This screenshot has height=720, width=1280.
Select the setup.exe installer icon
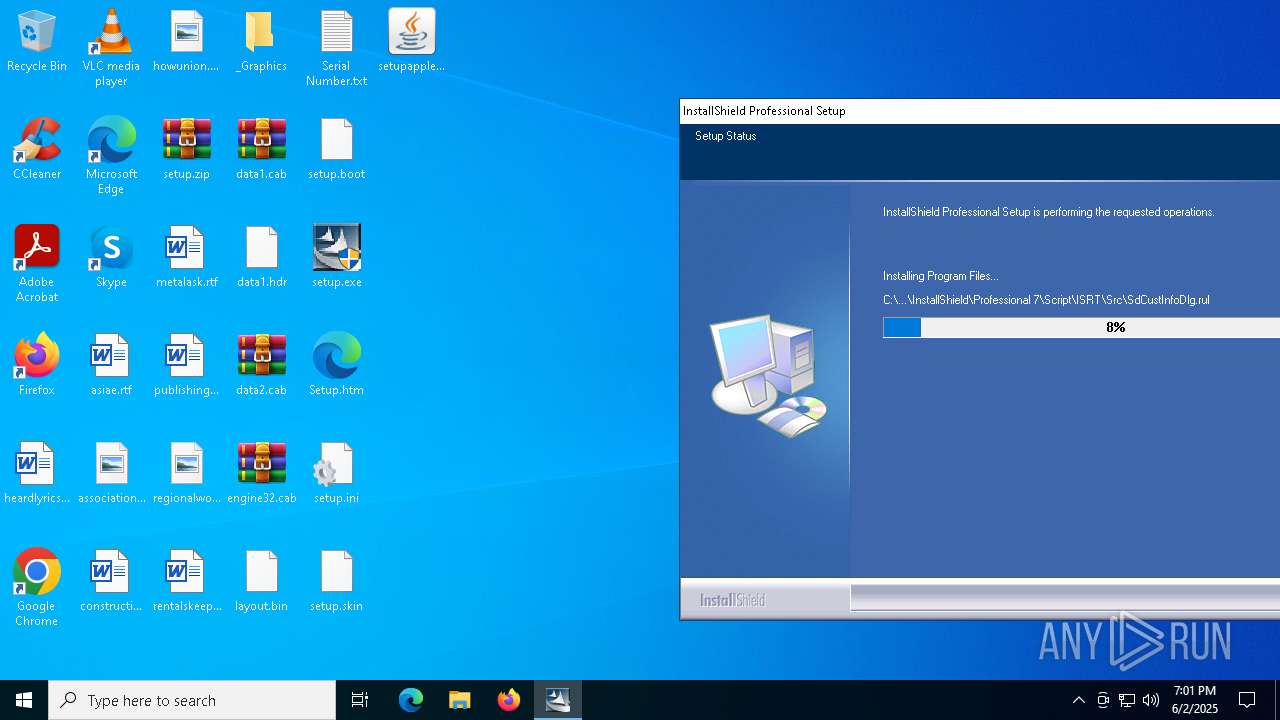[336, 258]
